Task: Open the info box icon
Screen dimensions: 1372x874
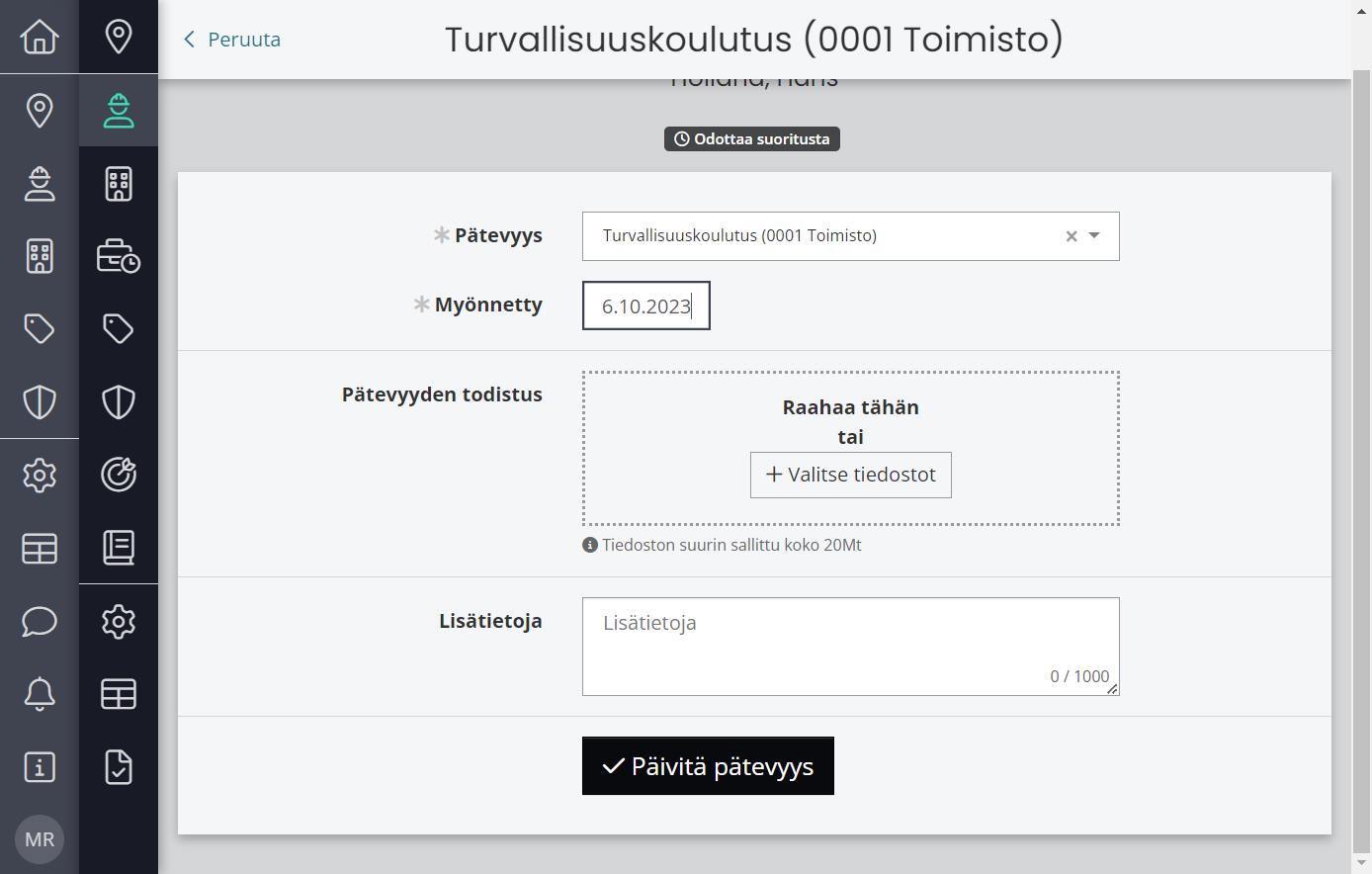Action: point(40,767)
